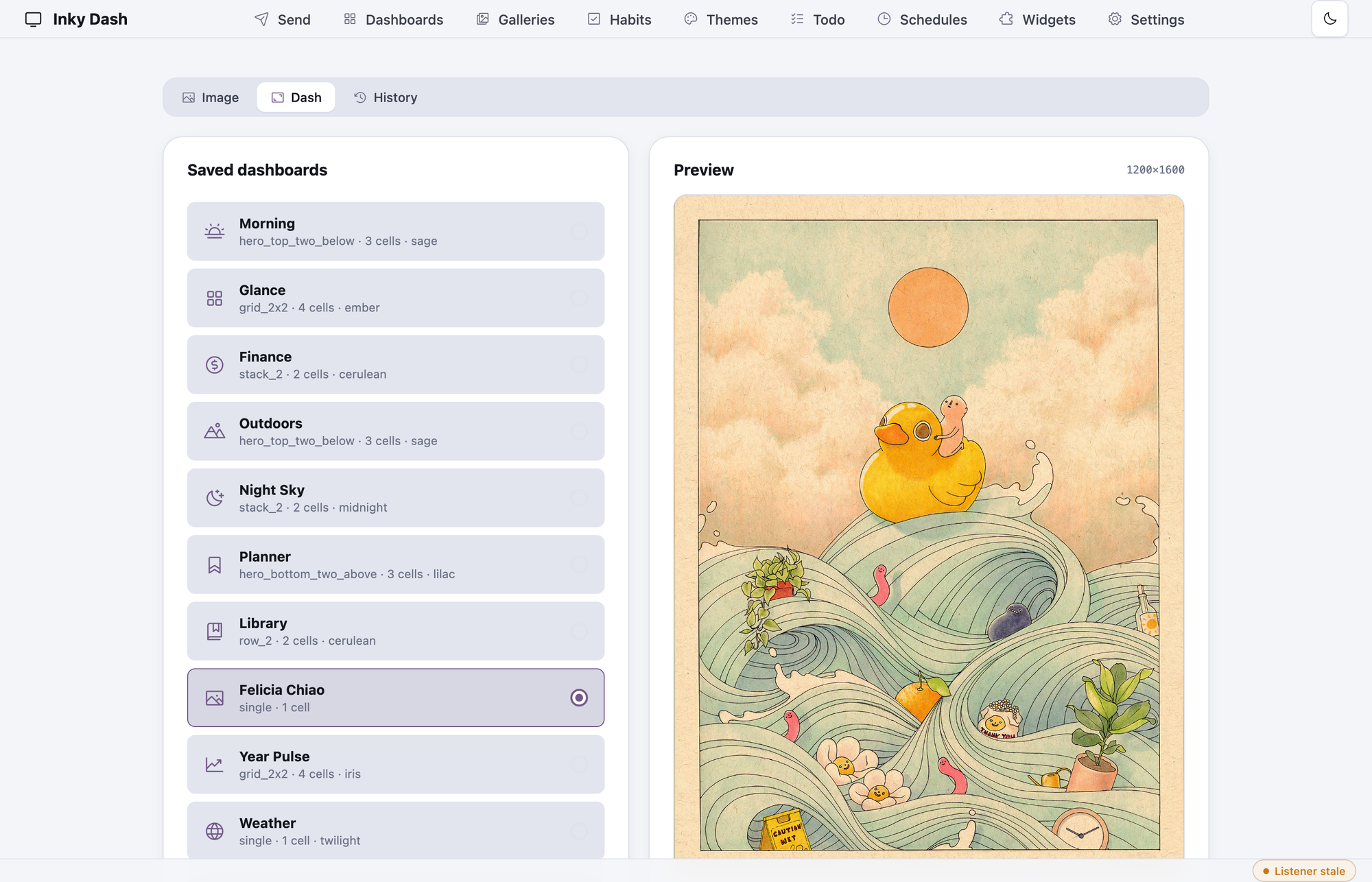
Task: Click the 'stack_2 · 2 cells · cerulean' description
Action: tap(313, 374)
